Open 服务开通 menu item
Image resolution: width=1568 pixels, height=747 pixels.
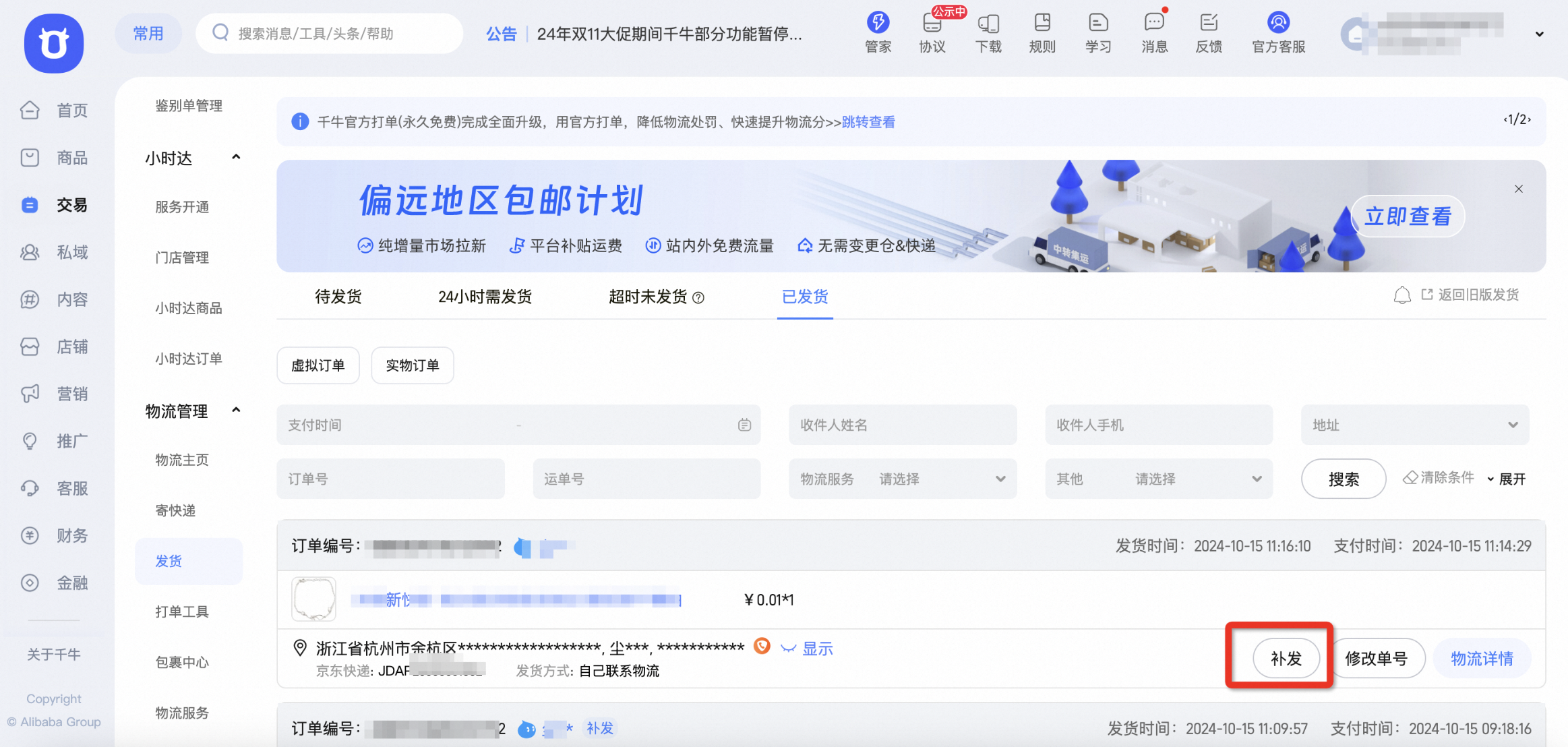click(182, 207)
